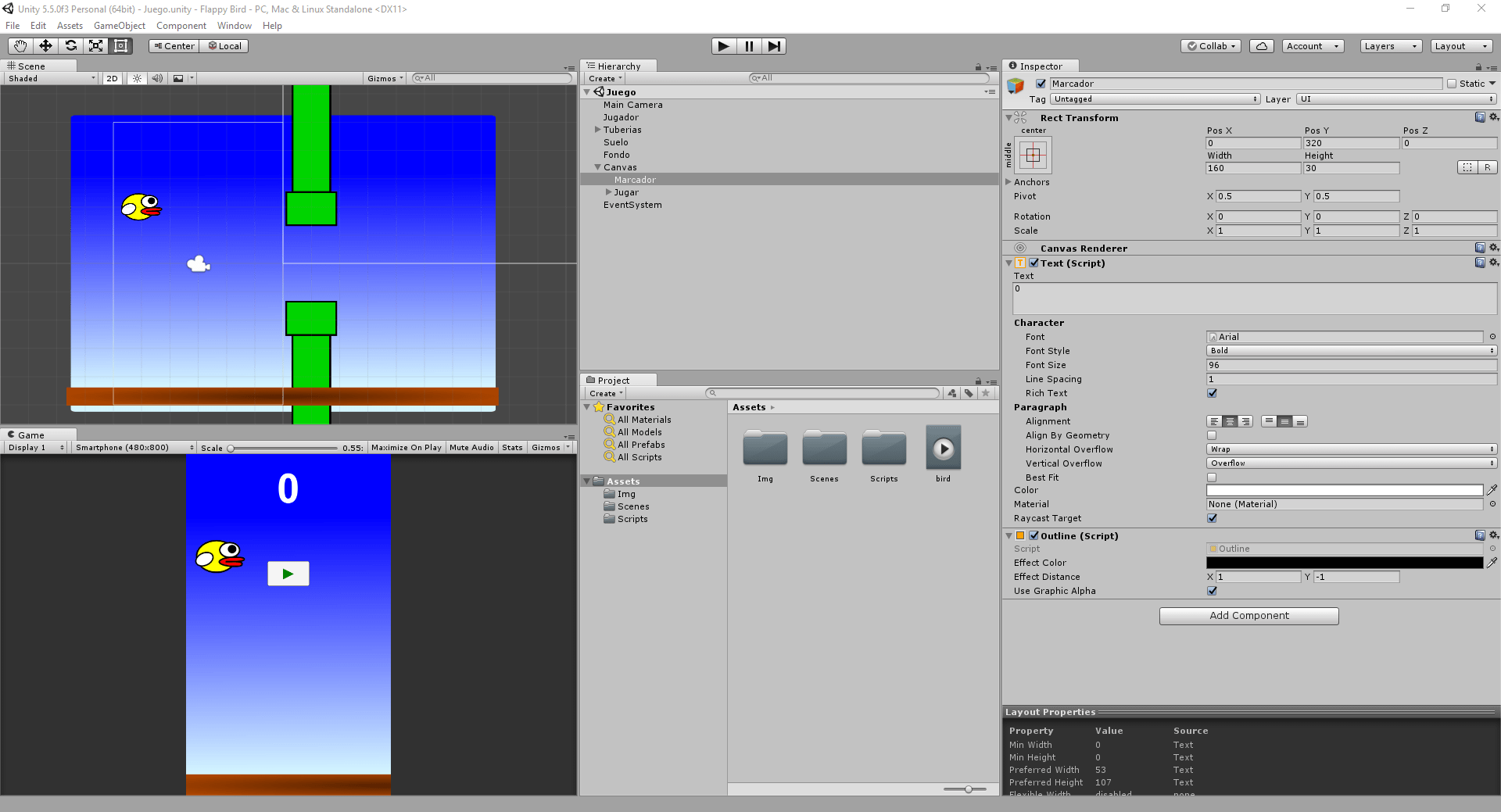
Task: Toggle Maximize On Play button
Action: coord(407,448)
